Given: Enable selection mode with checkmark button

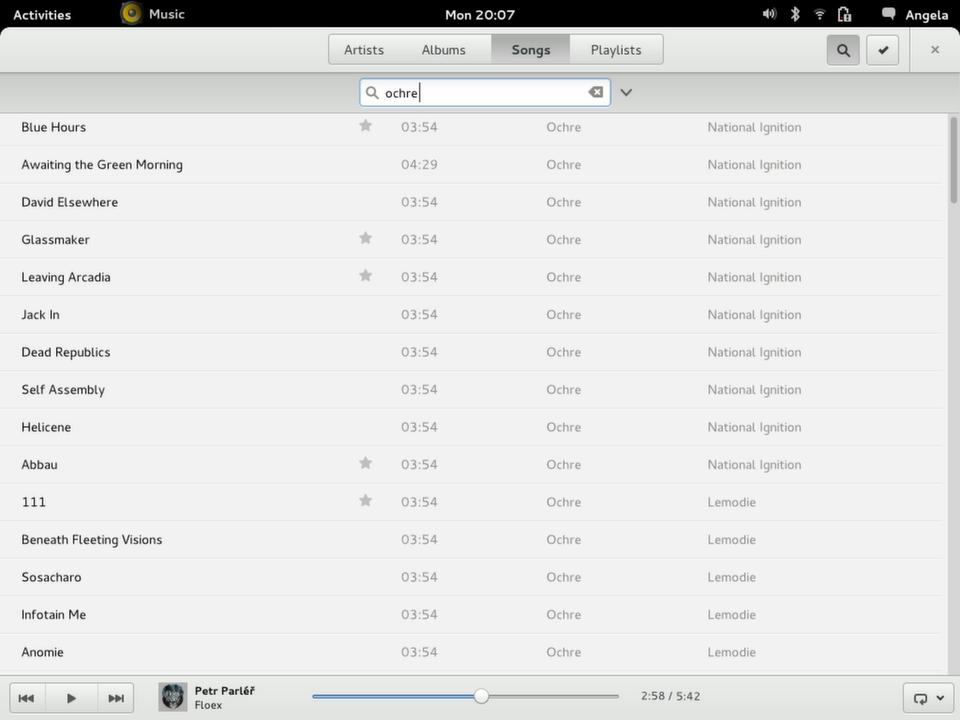Looking at the screenshot, I should click(x=882, y=50).
